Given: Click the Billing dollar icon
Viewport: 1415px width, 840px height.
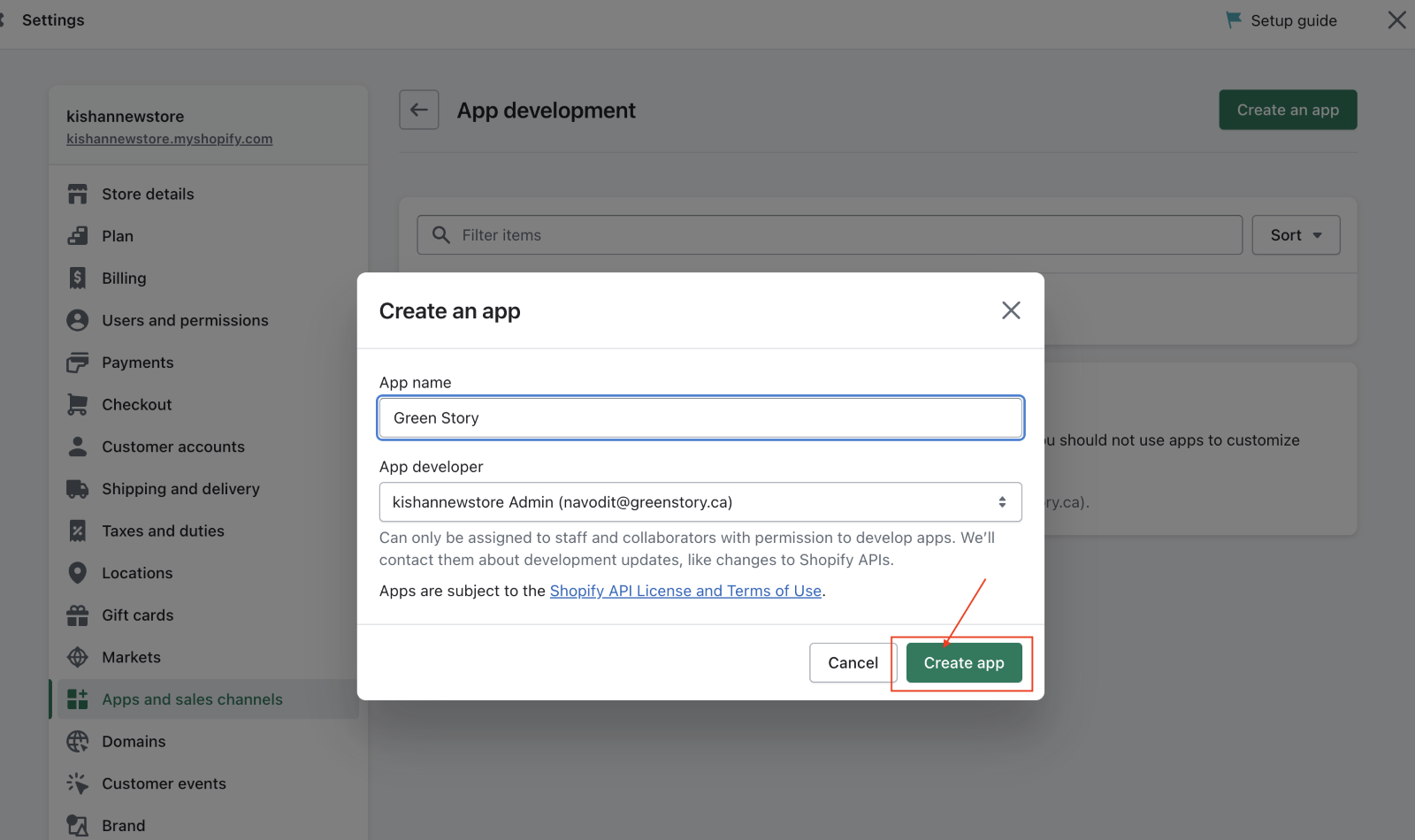Looking at the screenshot, I should pos(78,278).
